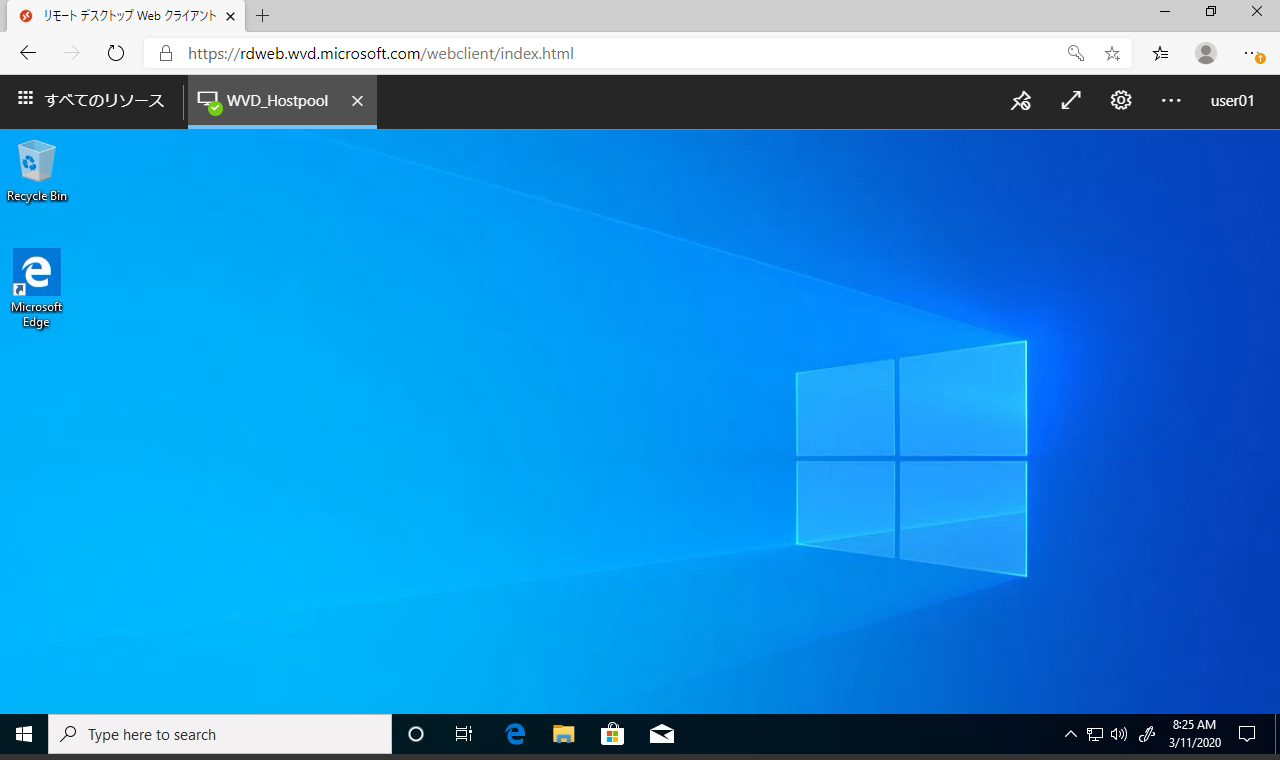This screenshot has height=760, width=1280.
Task: Open the web client Settings gear
Action: [x=1121, y=100]
